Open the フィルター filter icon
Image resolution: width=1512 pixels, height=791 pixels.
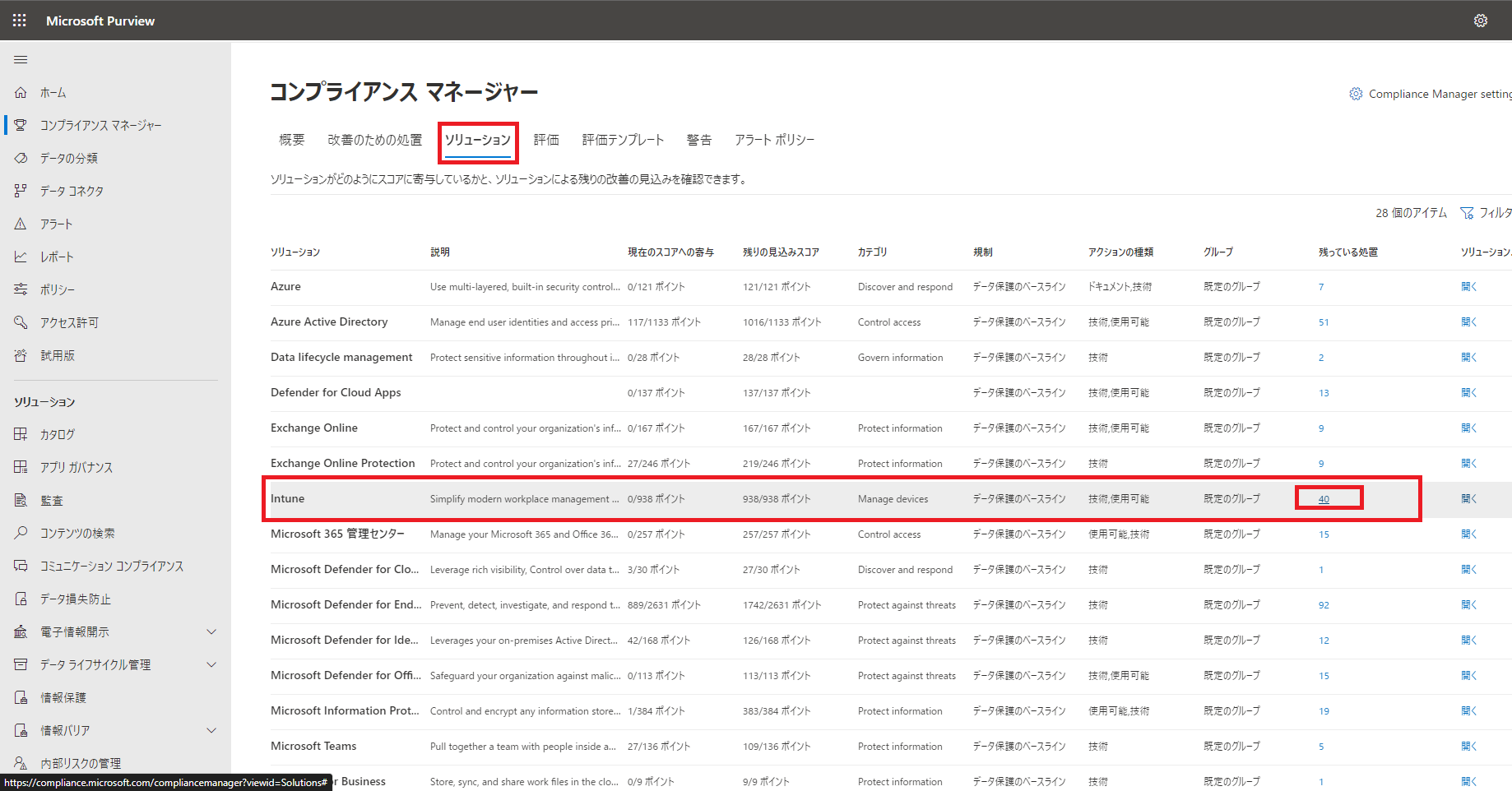coord(1467,213)
